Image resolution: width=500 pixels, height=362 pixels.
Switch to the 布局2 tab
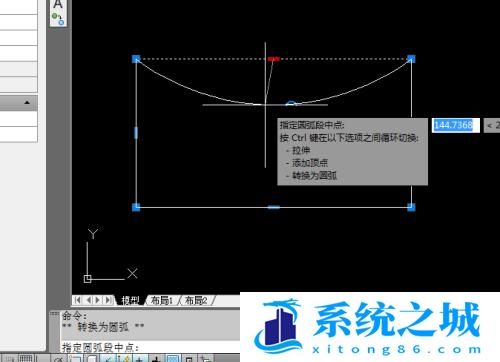click(196, 300)
